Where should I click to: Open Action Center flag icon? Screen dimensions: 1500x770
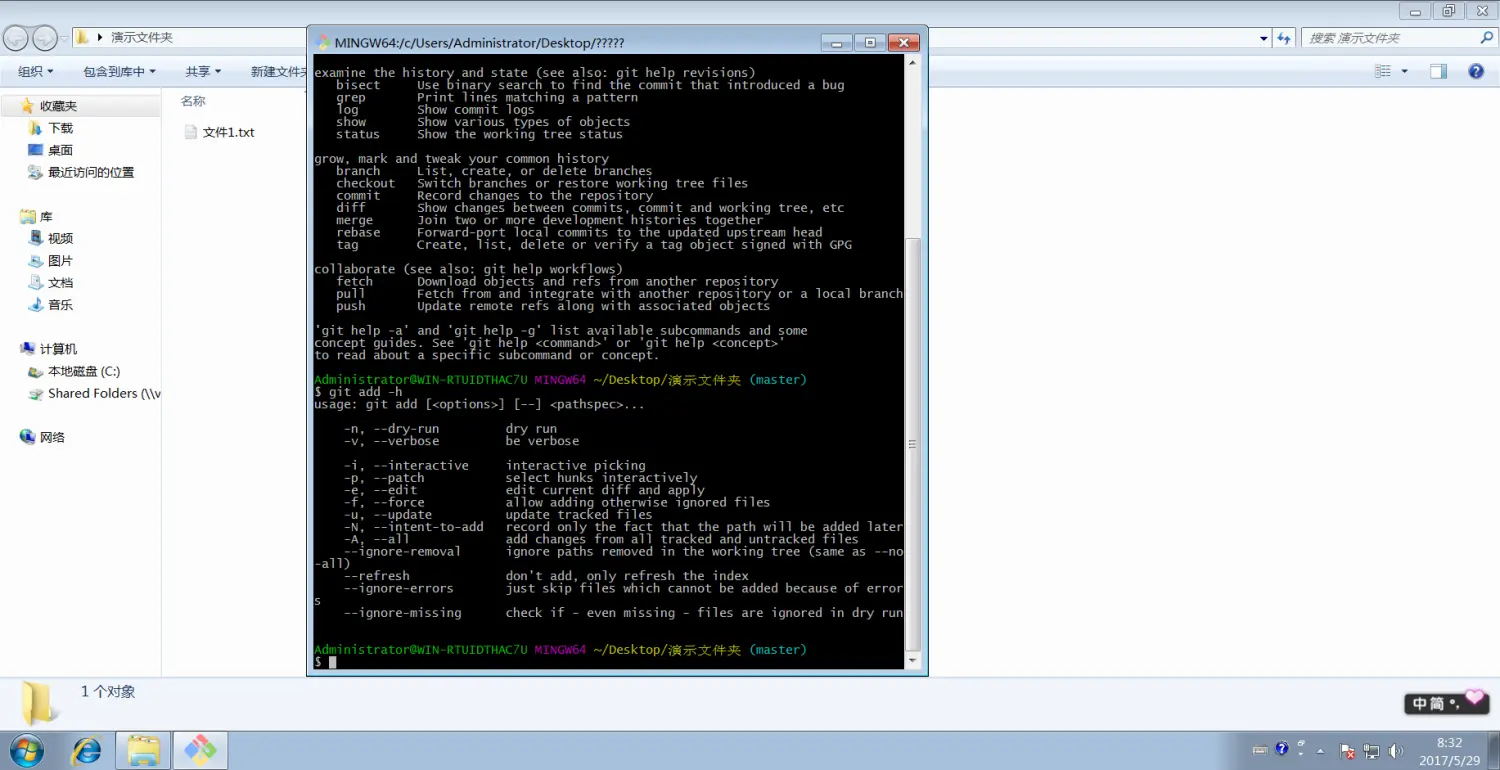click(1347, 751)
